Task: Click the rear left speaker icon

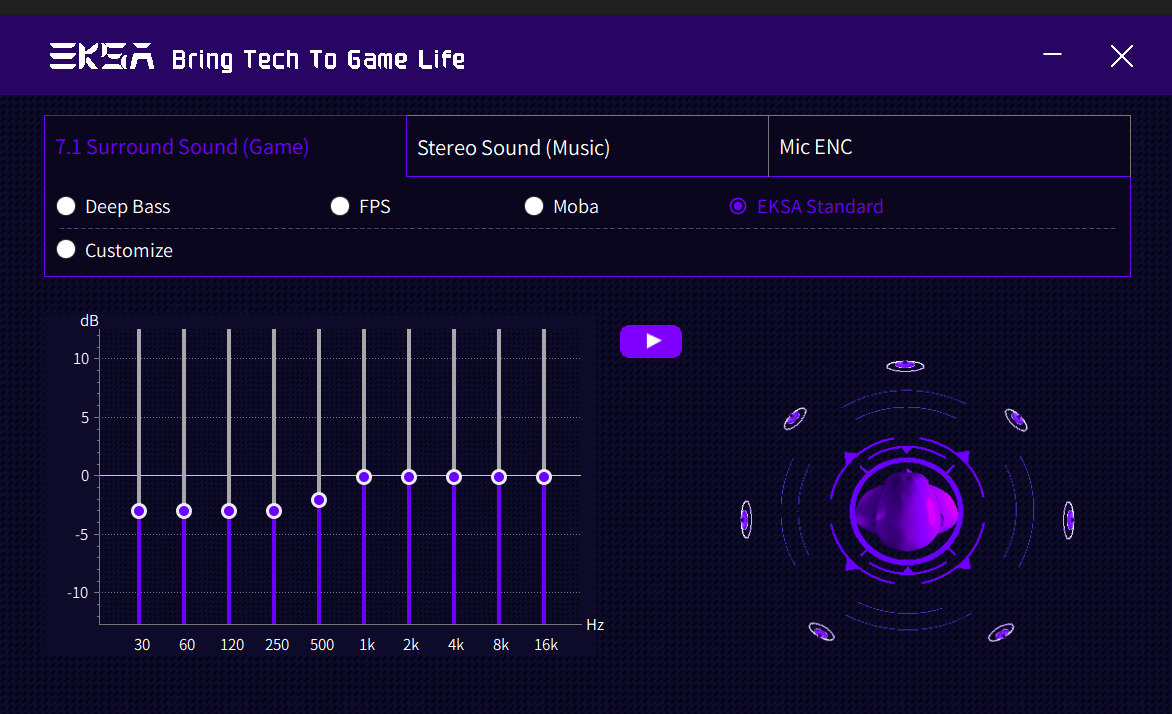Action: pyautogui.click(x=821, y=633)
